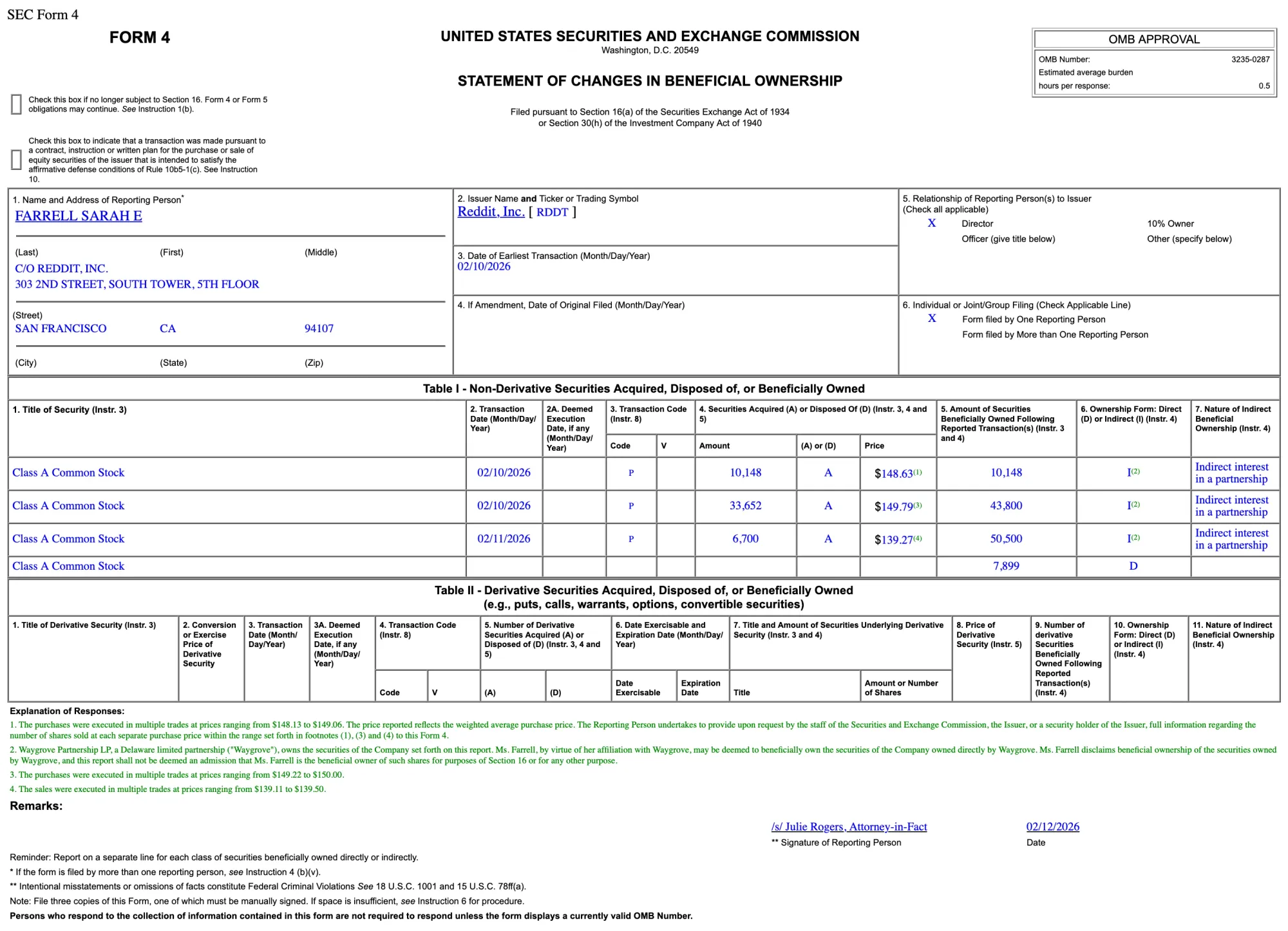
Task: Click the 94107 zip code
Action: click(x=319, y=328)
